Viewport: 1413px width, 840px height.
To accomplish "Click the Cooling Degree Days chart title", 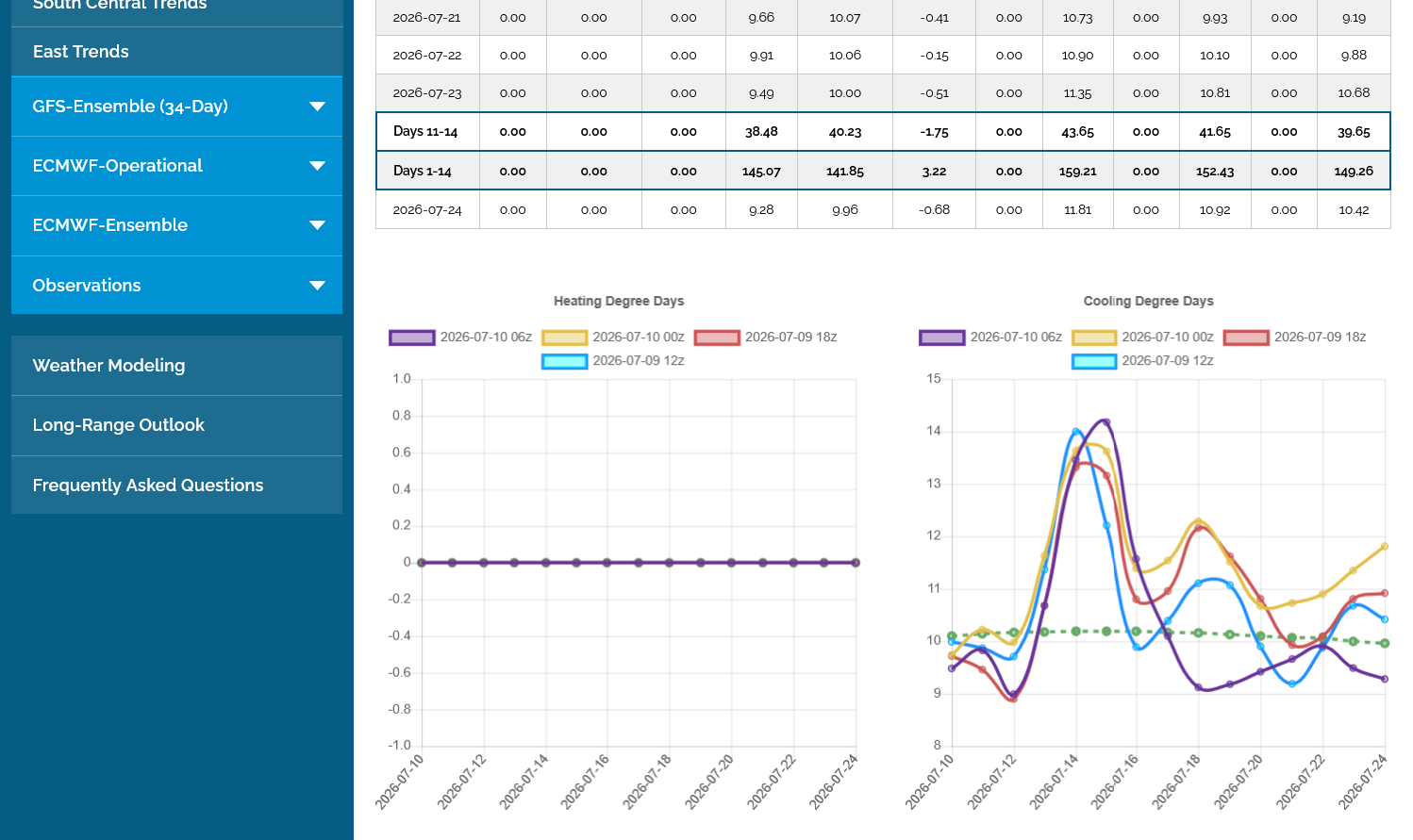I will (1148, 302).
